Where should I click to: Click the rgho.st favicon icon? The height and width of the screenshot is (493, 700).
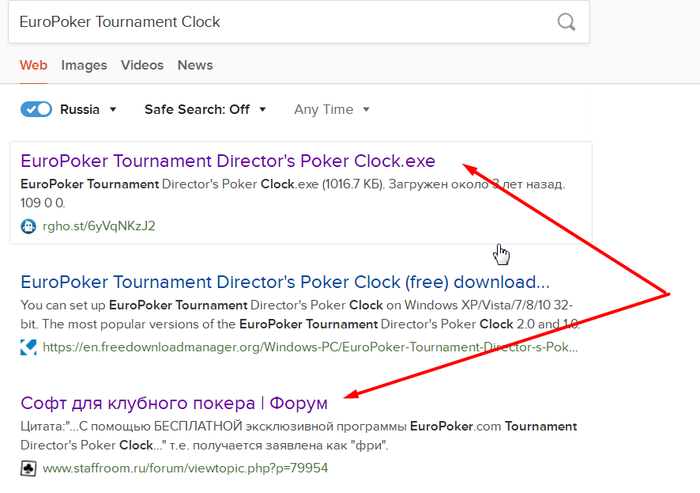click(x=29, y=226)
